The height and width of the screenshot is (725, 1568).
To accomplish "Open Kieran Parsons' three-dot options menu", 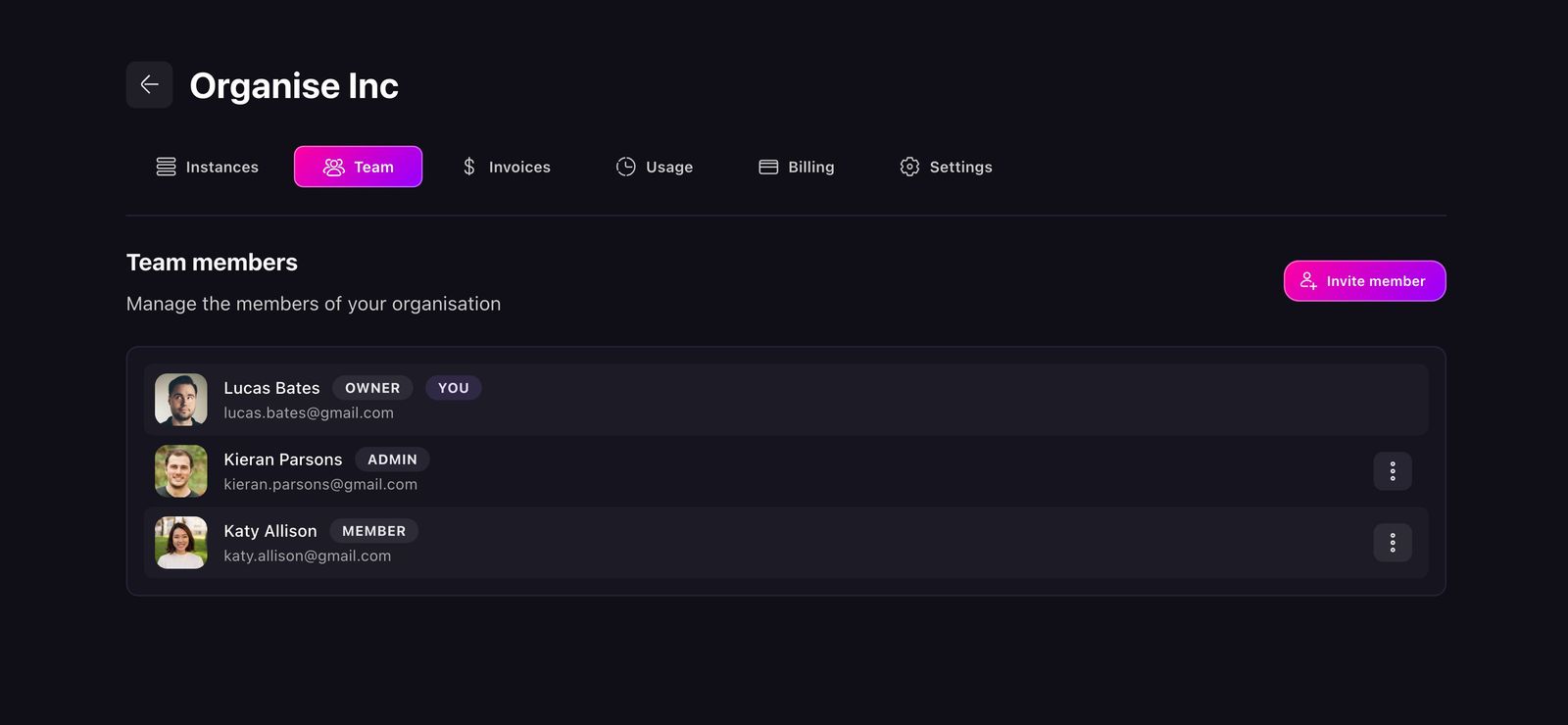I will [x=1392, y=471].
